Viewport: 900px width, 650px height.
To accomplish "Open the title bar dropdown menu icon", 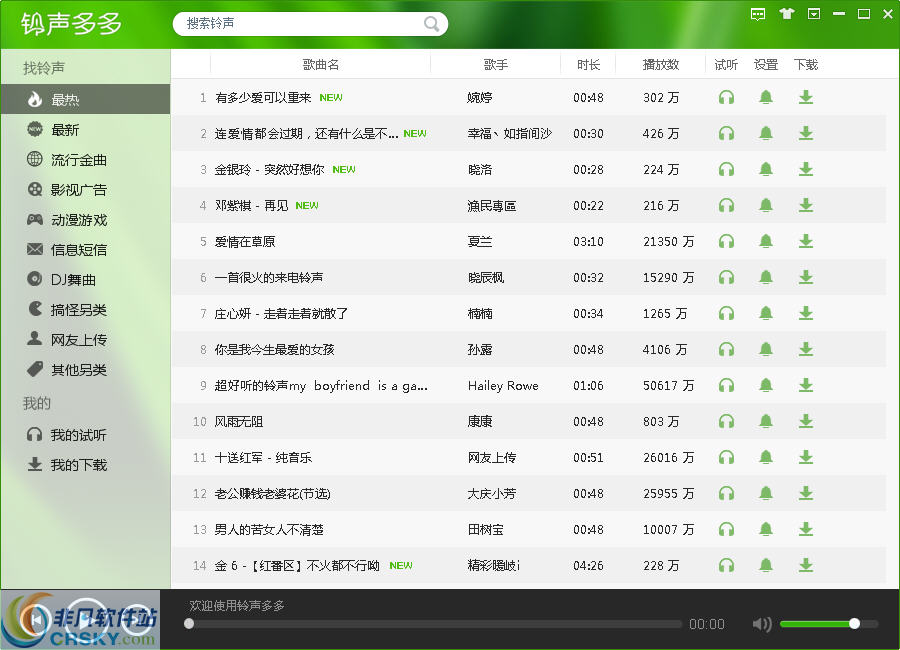I will click(x=814, y=14).
